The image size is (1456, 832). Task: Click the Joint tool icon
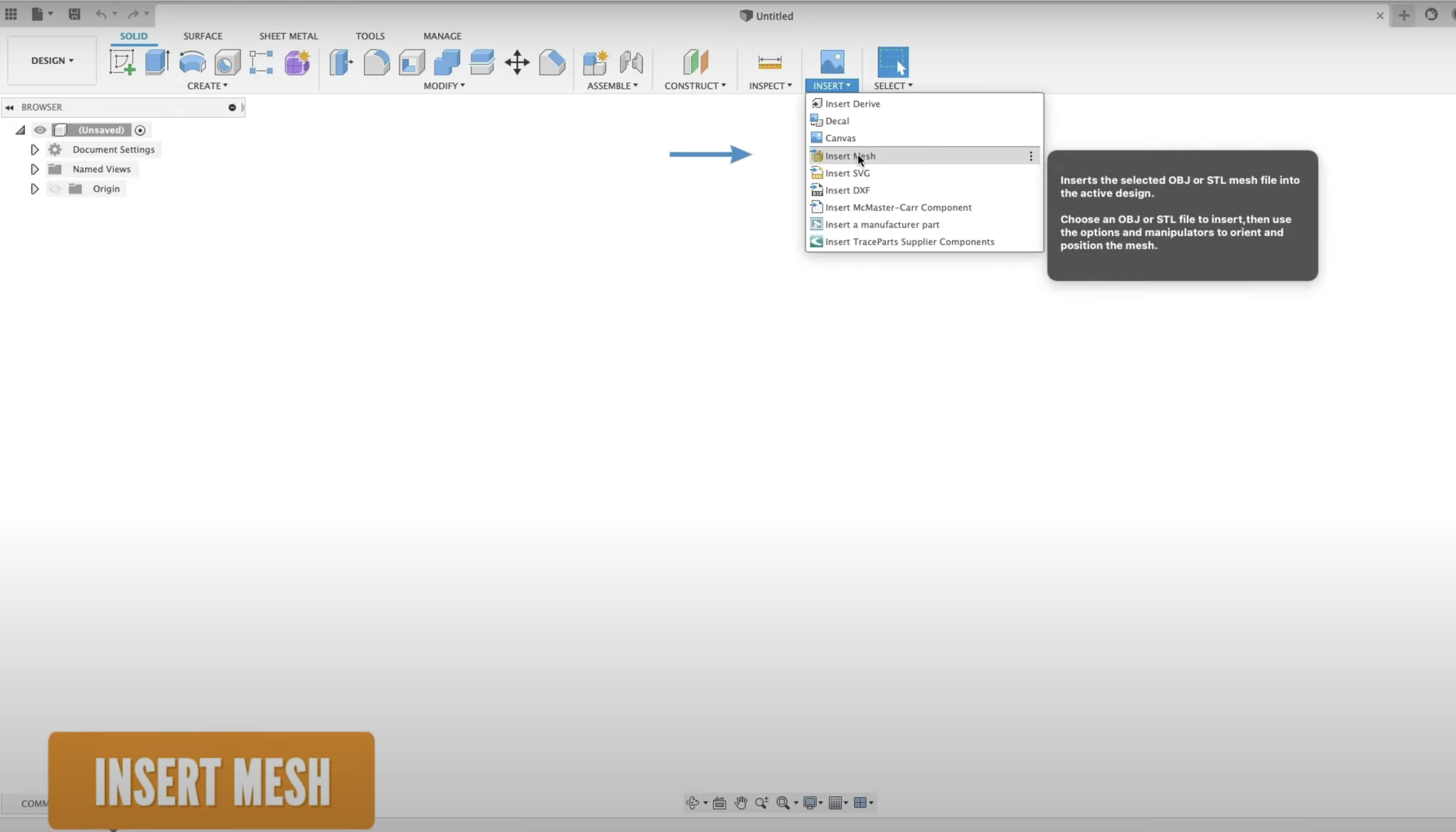tap(631, 61)
